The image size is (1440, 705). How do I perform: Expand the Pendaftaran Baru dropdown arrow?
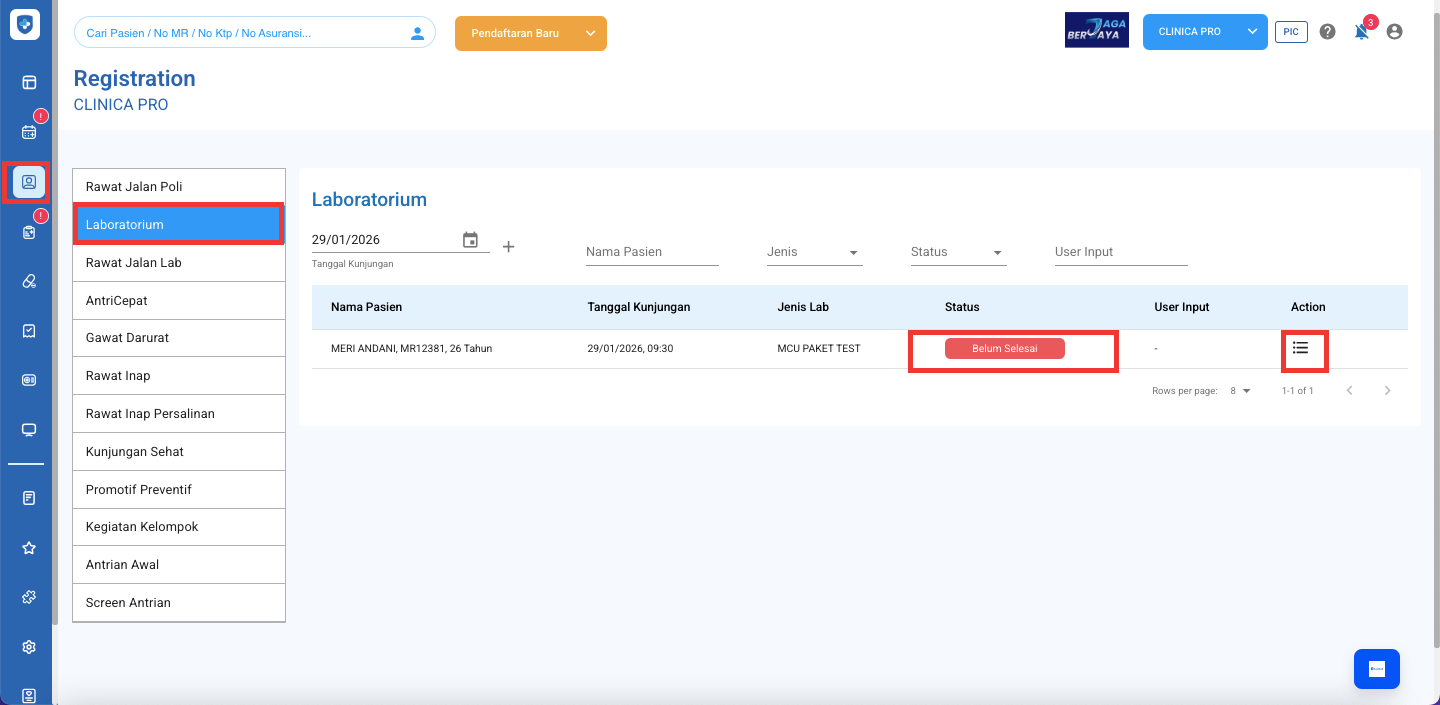[590, 33]
